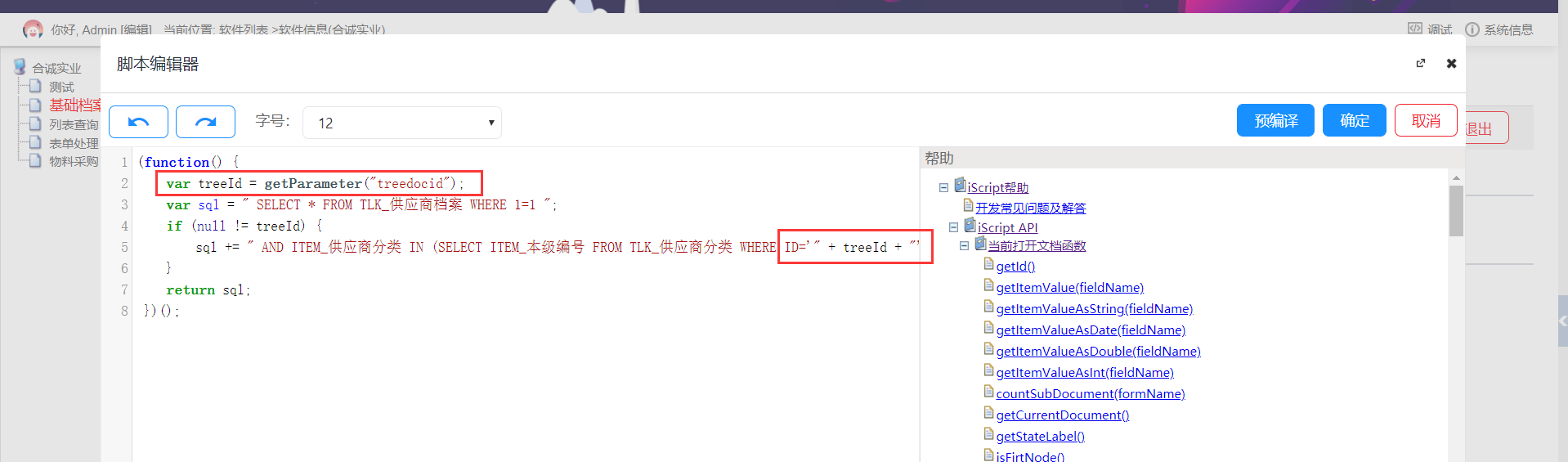The height and width of the screenshot is (462, 1568).
Task: Select getStateLabel() help entry
Action: [1040, 437]
